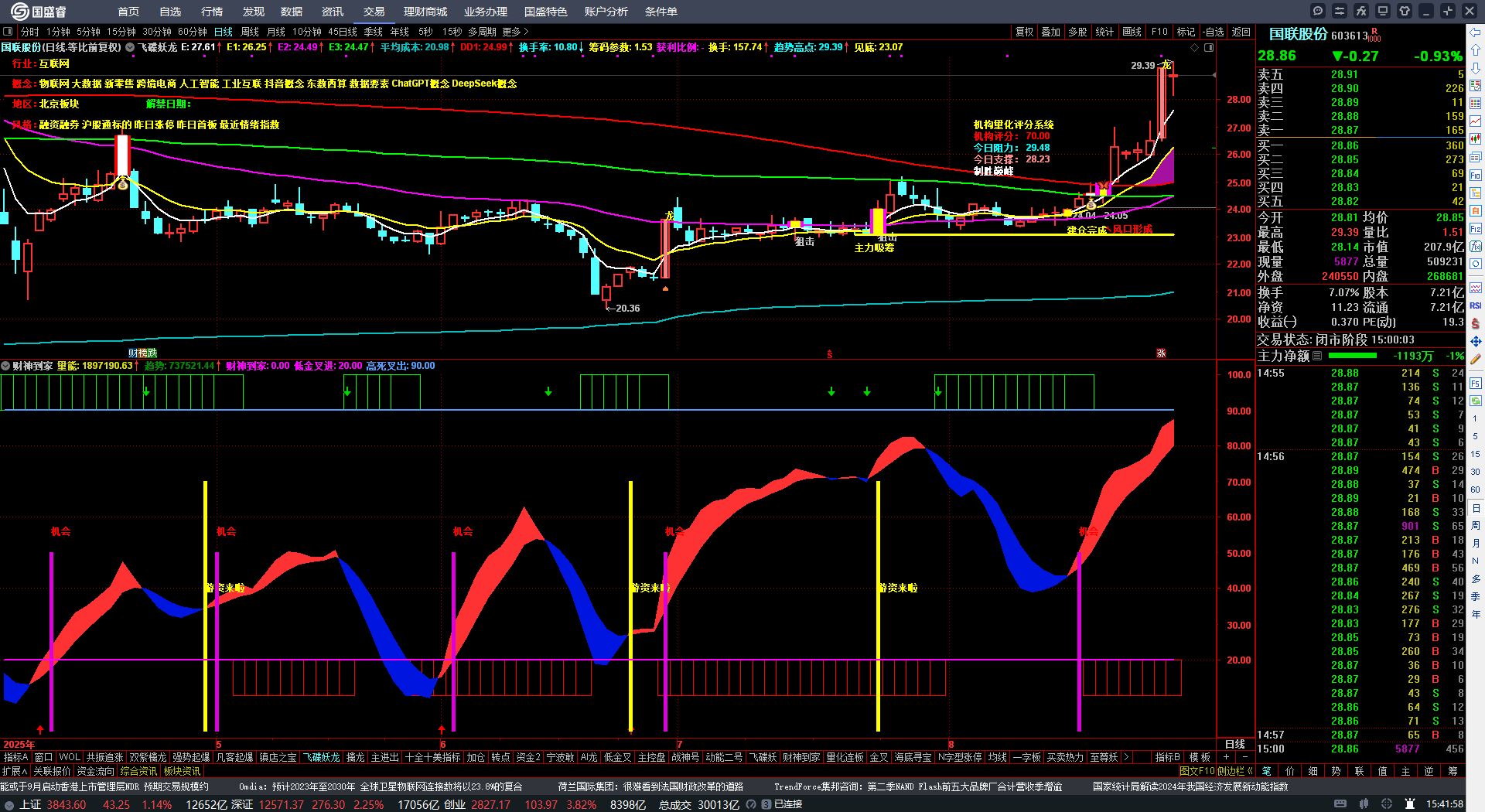Toggle the 多股 multi-stock view
Viewport: 1485px width, 812px height.
[1077, 32]
